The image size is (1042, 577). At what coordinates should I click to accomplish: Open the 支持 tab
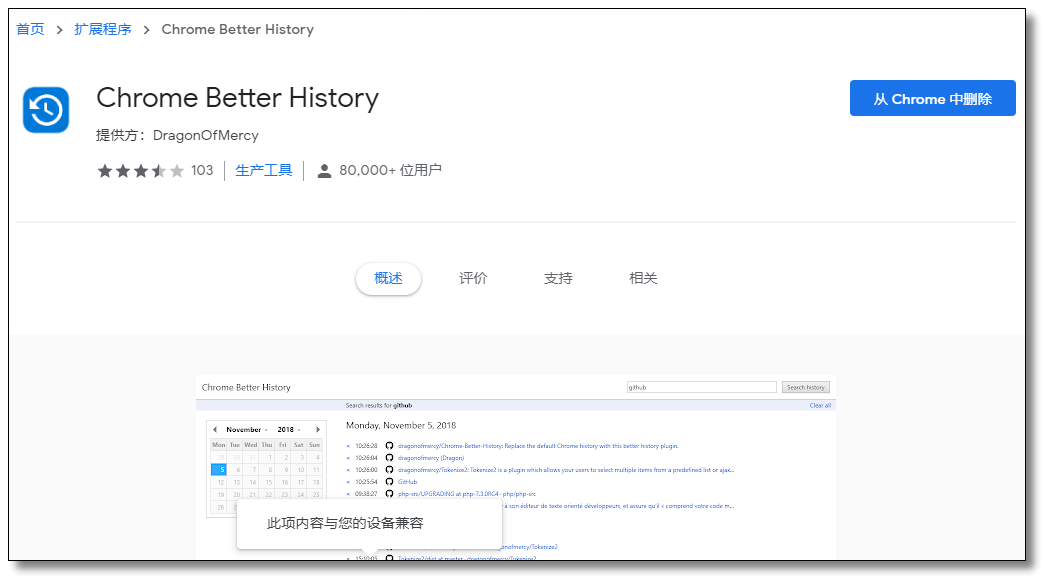click(x=558, y=279)
